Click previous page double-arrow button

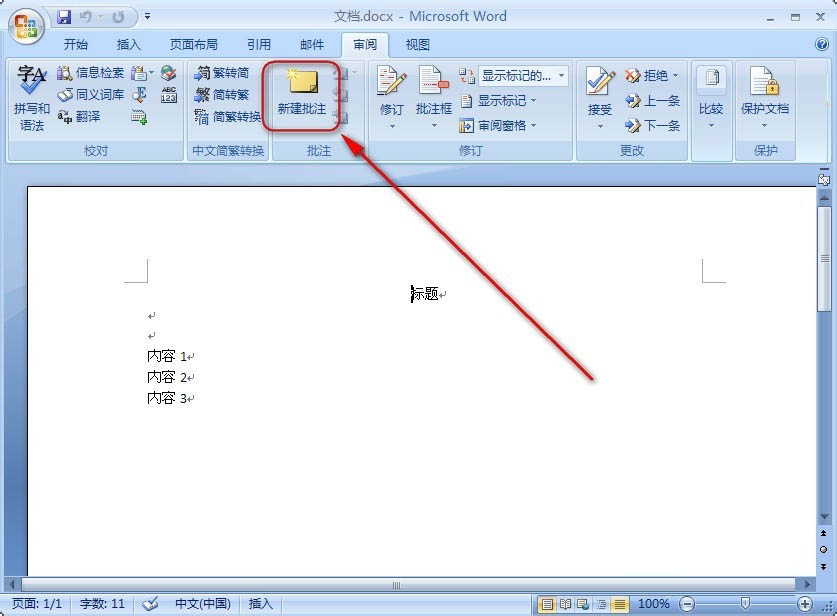pyautogui.click(x=824, y=533)
